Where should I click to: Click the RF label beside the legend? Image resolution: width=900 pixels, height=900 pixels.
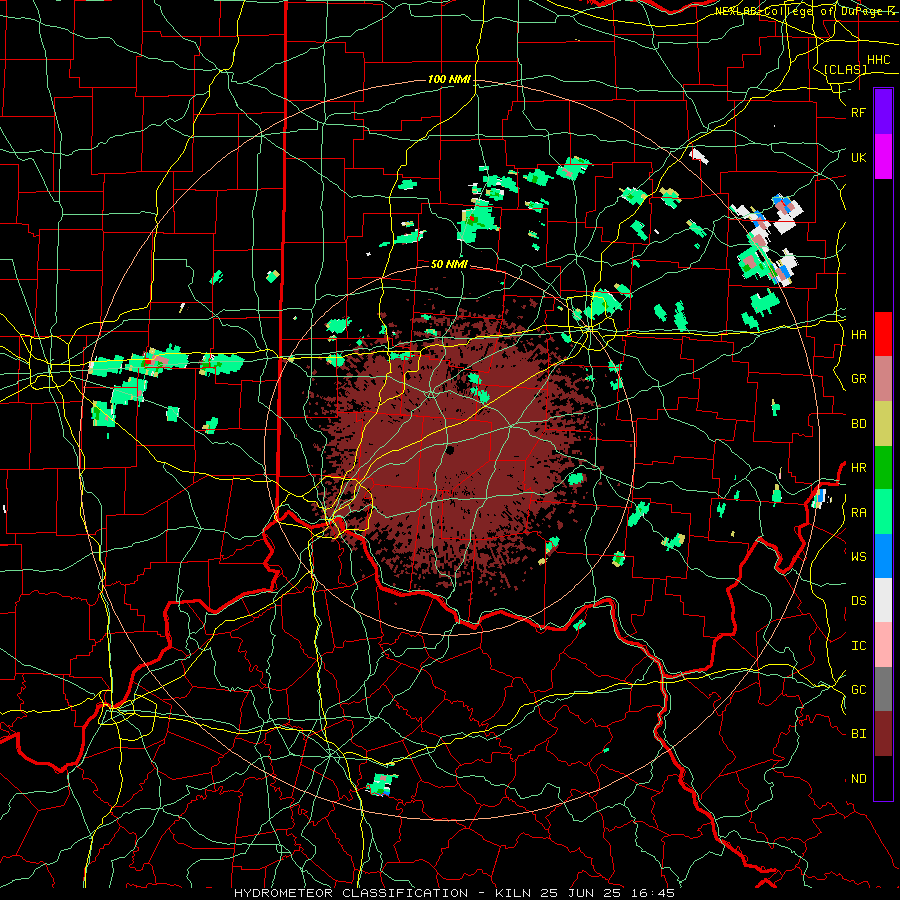click(x=858, y=112)
